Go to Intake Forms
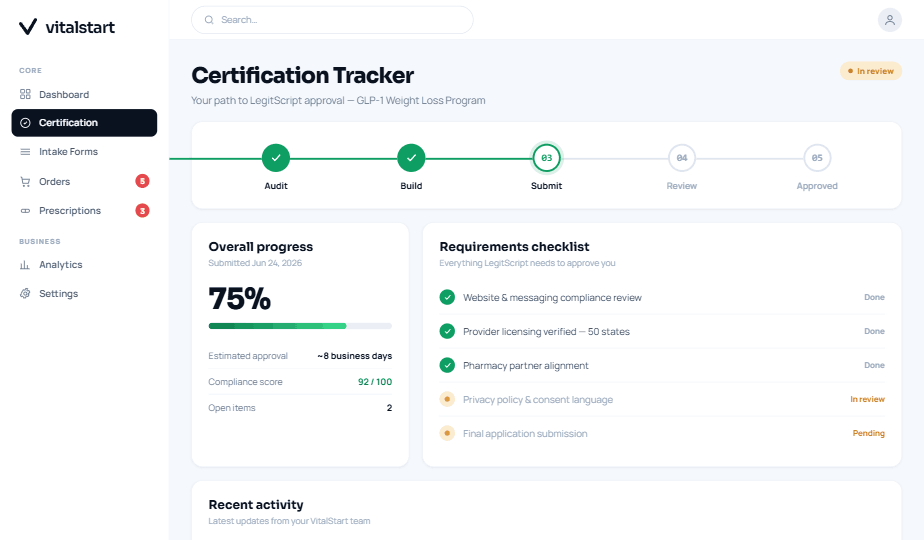This screenshot has height=540, width=924. (x=84, y=152)
